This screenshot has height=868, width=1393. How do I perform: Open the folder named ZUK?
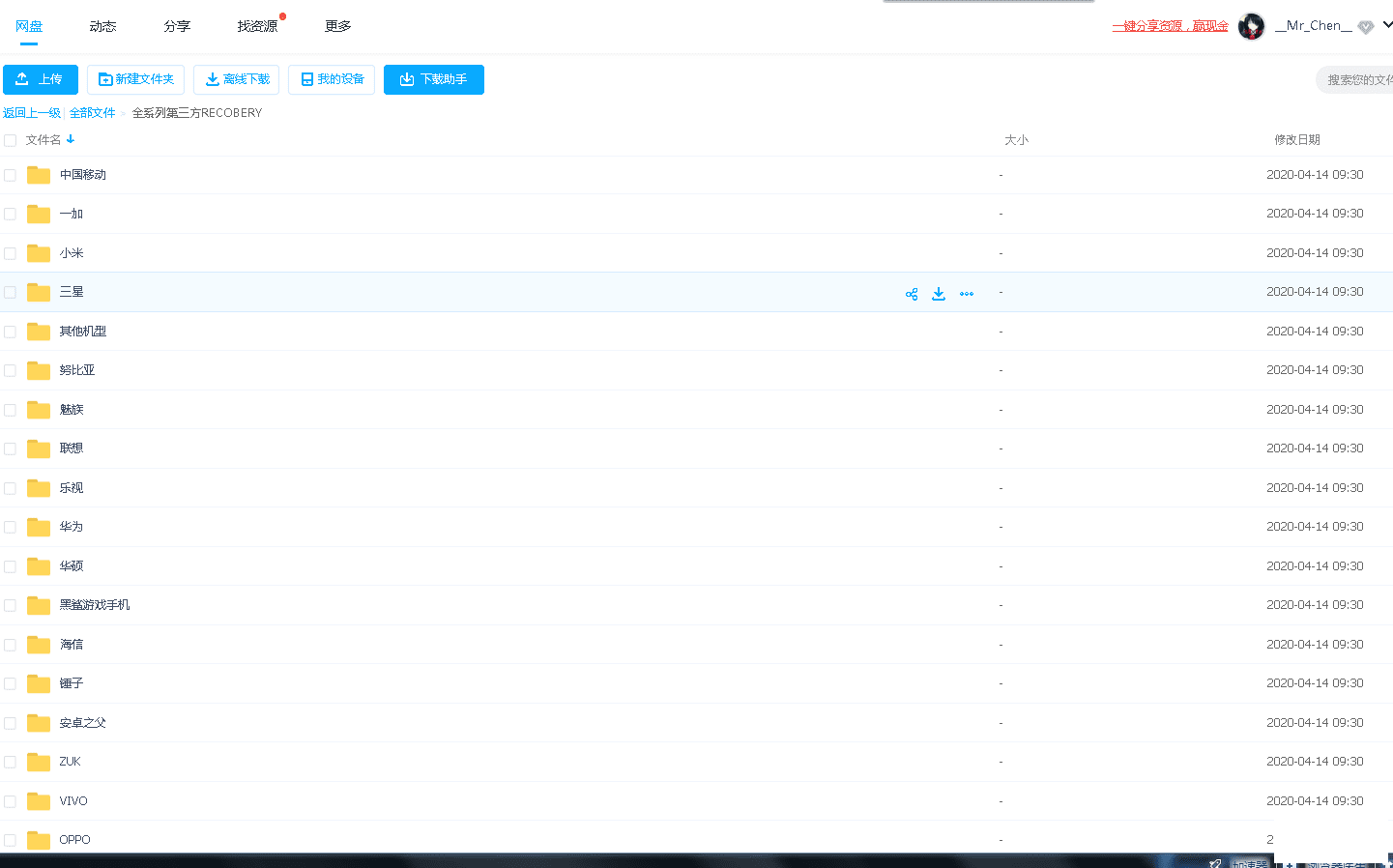point(71,762)
